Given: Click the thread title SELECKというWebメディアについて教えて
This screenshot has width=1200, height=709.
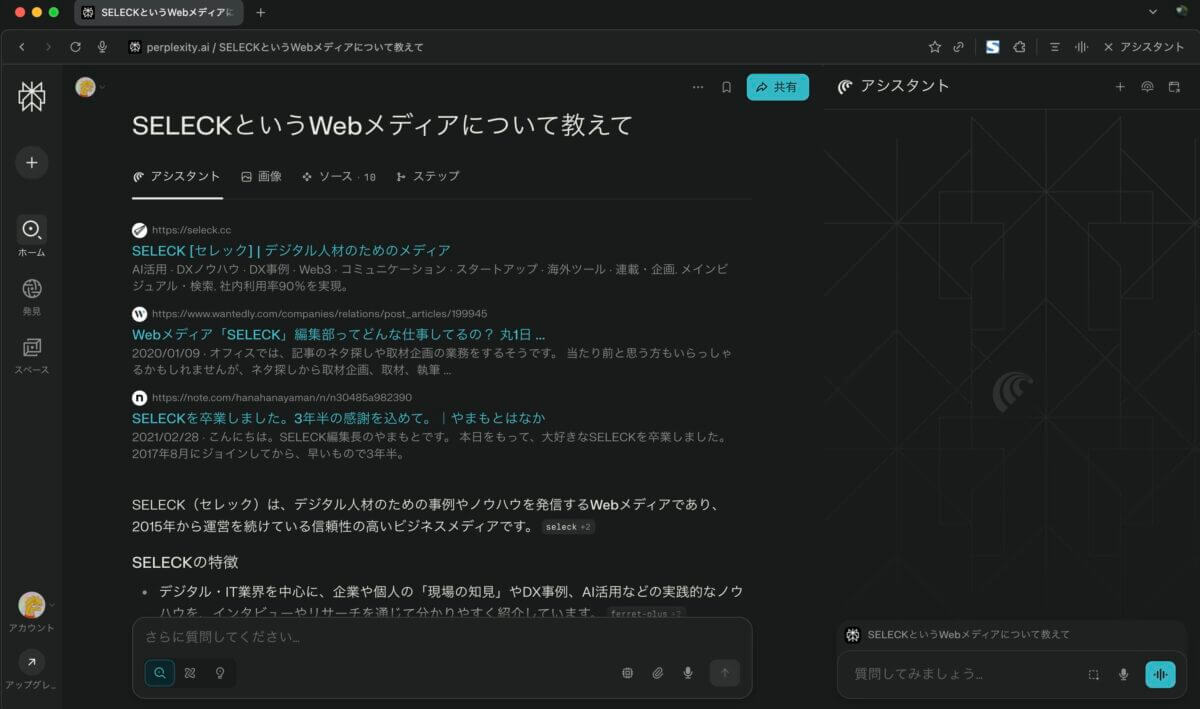Looking at the screenshot, I should click(383, 125).
